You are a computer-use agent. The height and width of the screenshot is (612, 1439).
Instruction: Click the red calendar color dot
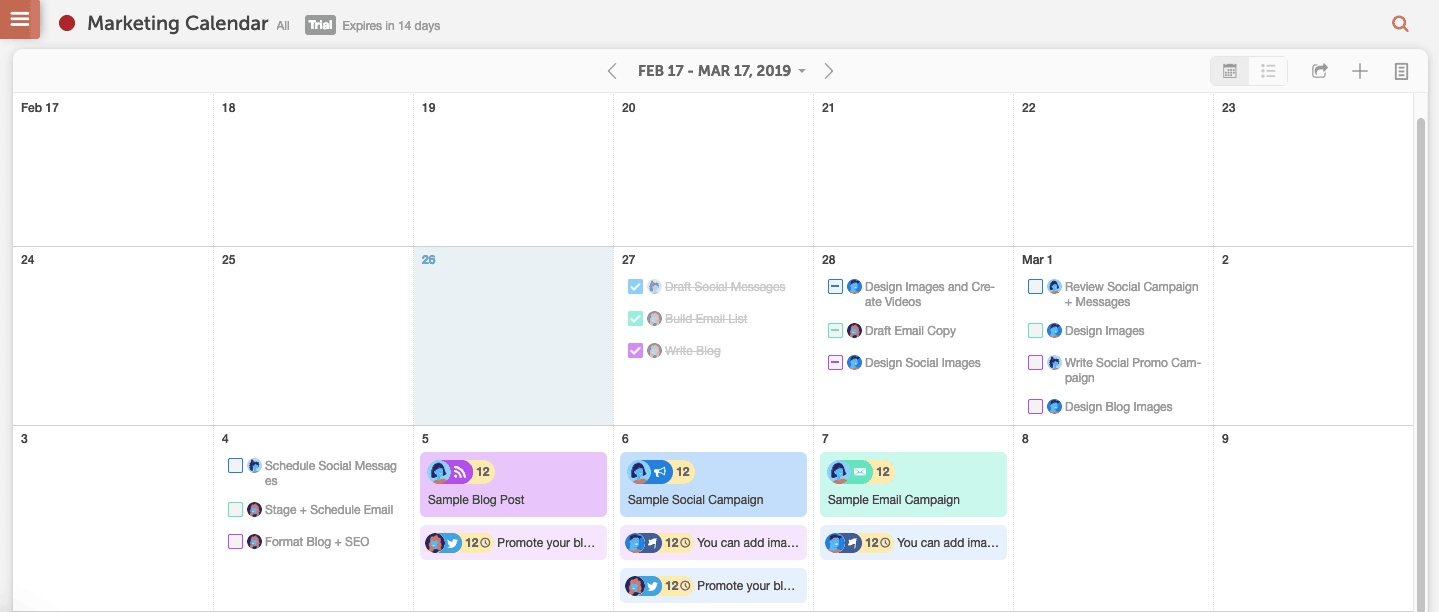(67, 24)
